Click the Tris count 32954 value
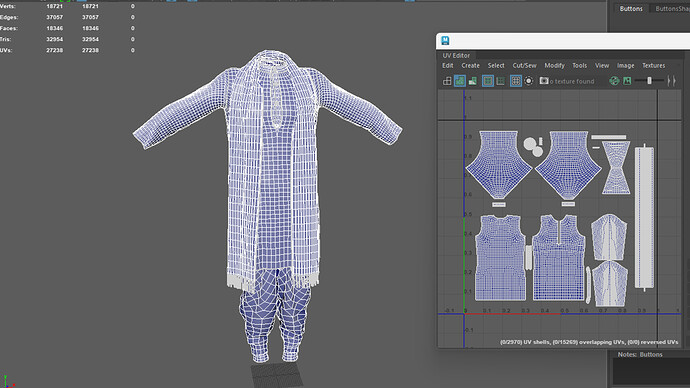Viewport: 690px width, 388px height. 55,40
